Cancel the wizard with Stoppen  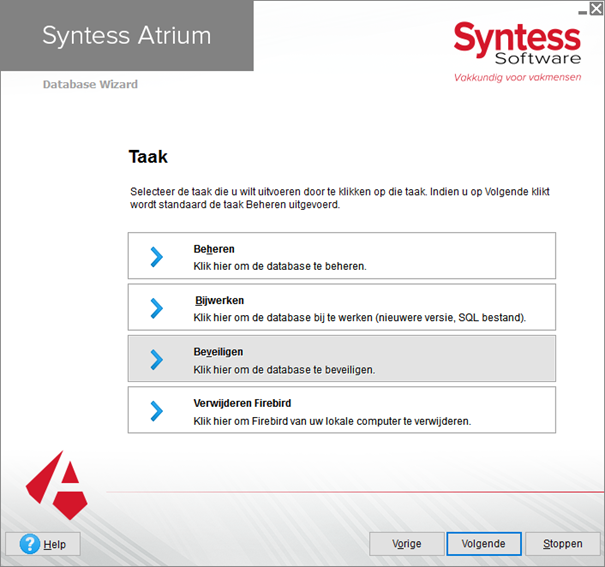(563, 544)
